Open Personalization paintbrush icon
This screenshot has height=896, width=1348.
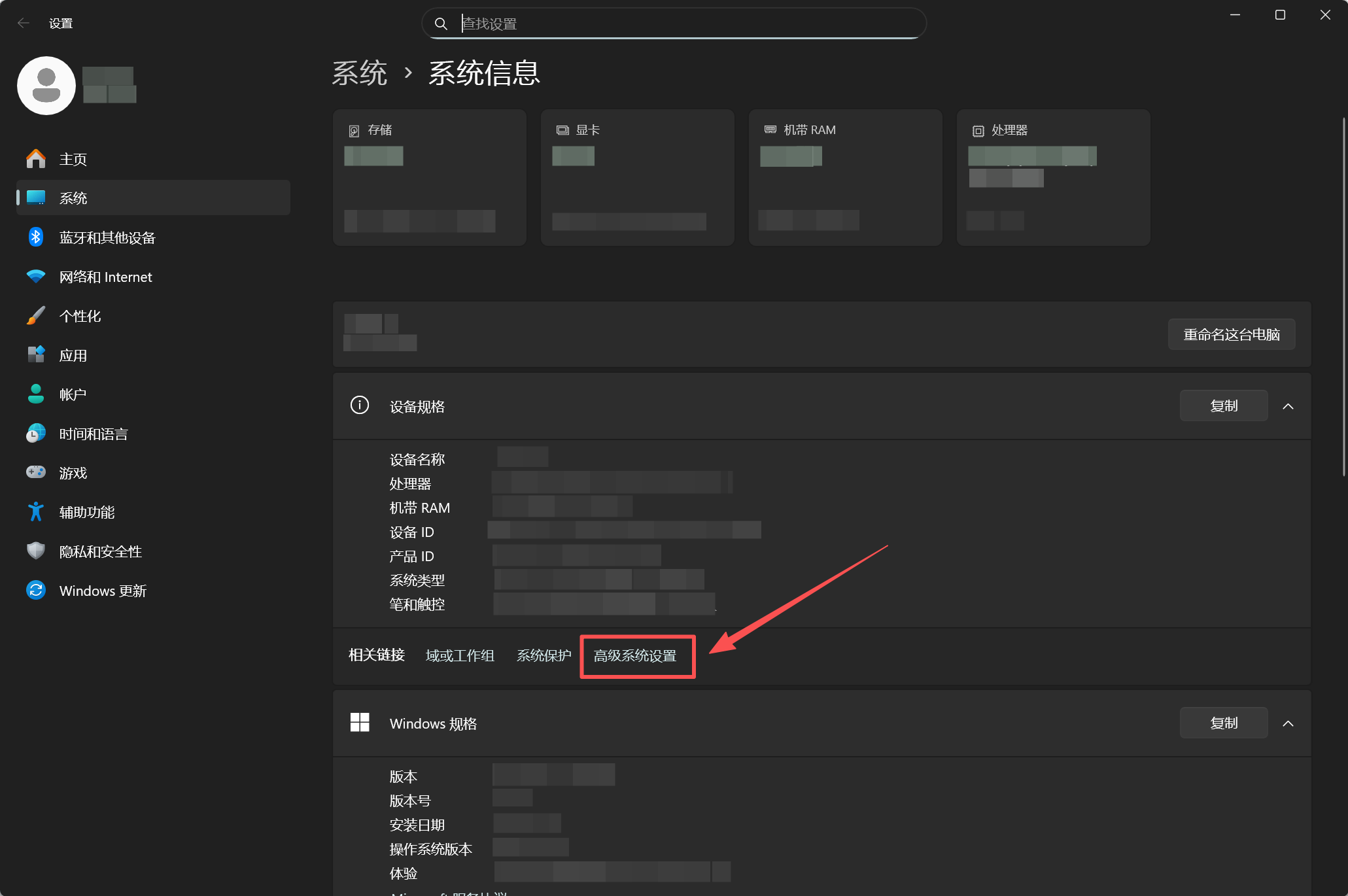pos(36,316)
